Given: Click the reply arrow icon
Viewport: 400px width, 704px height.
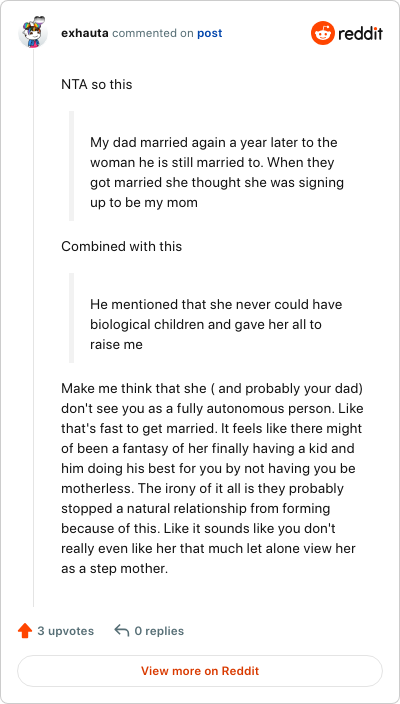Looking at the screenshot, I should pos(122,630).
